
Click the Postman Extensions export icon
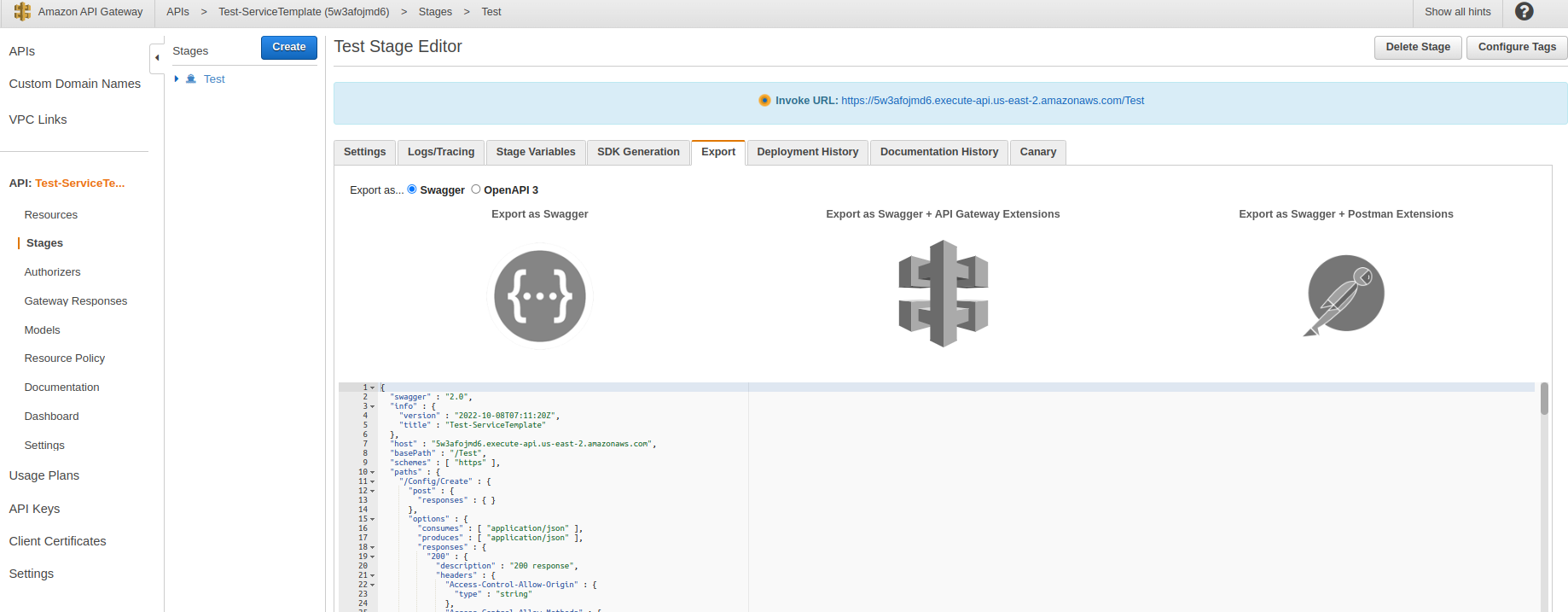coord(1344,294)
